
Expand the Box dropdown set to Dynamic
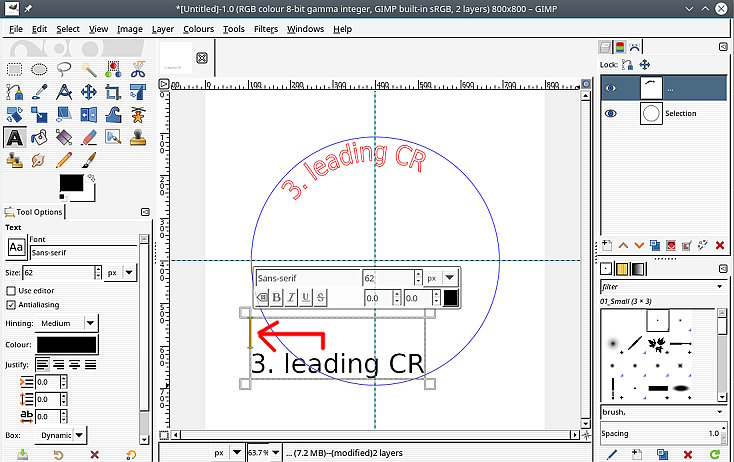pyautogui.click(x=61, y=435)
